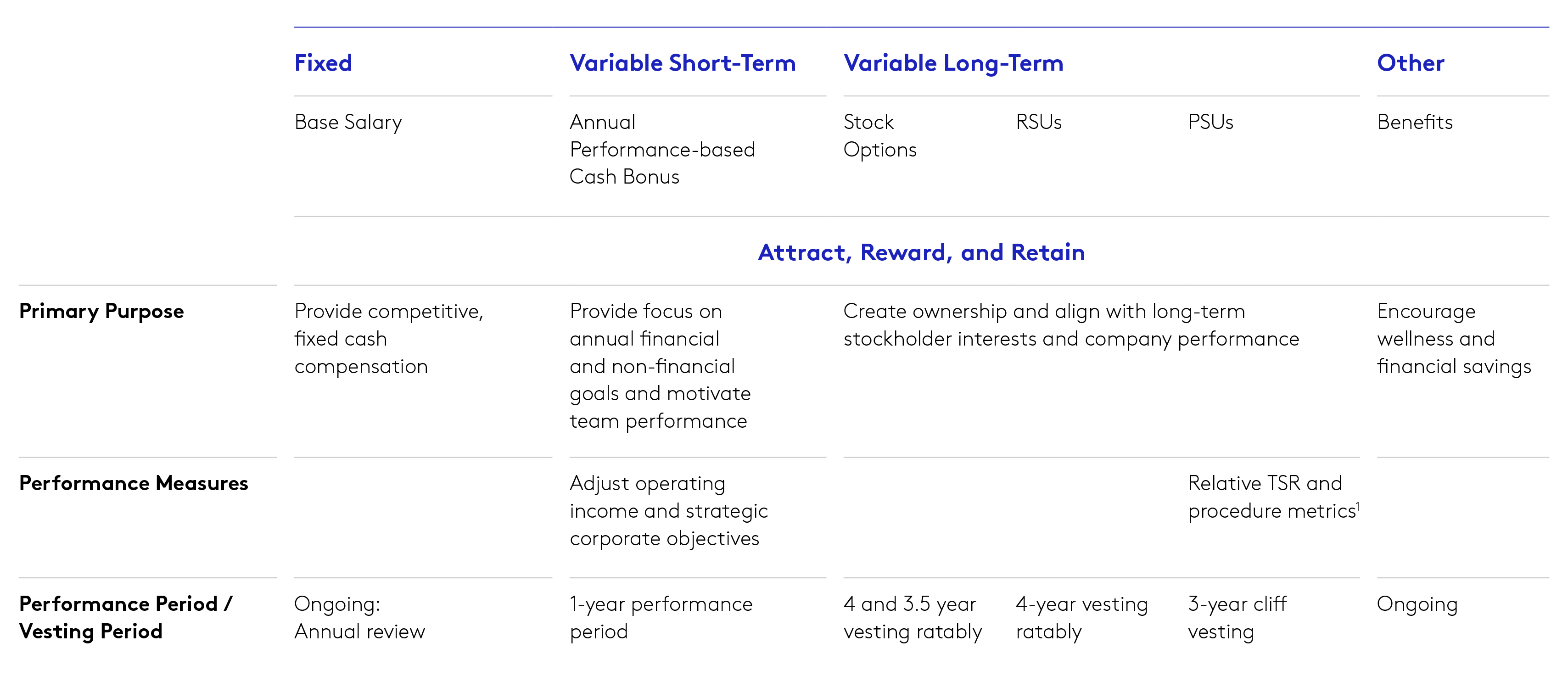Click the Base Salary cell
1568x676 pixels.
click(347, 122)
